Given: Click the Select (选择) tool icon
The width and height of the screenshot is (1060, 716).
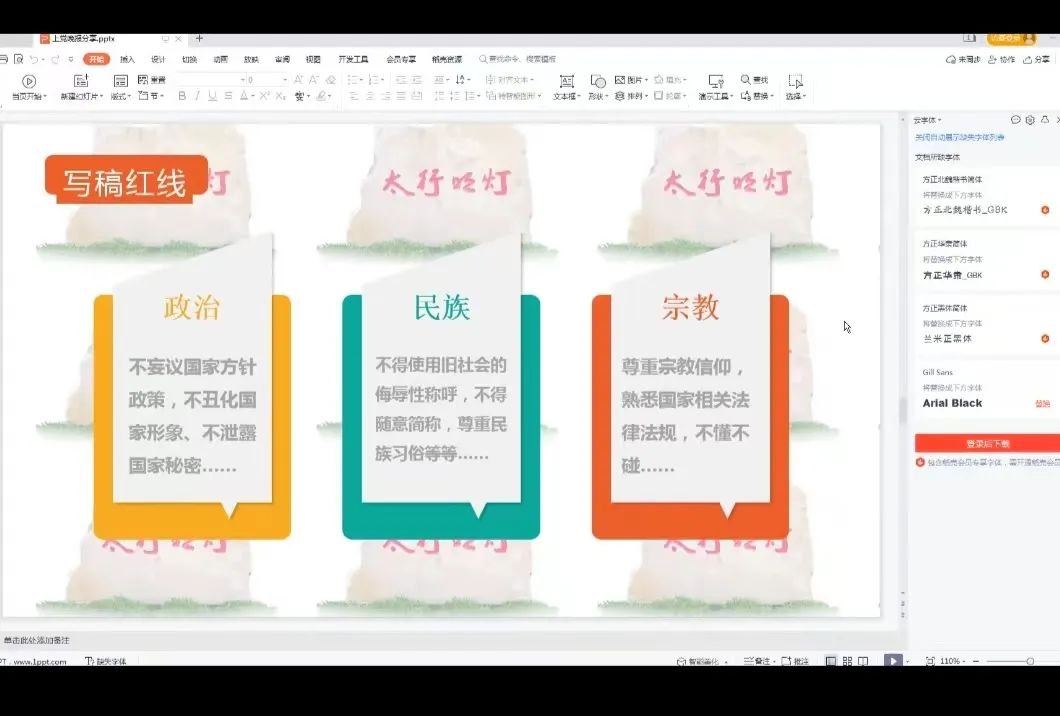Looking at the screenshot, I should pyautogui.click(x=795, y=81).
